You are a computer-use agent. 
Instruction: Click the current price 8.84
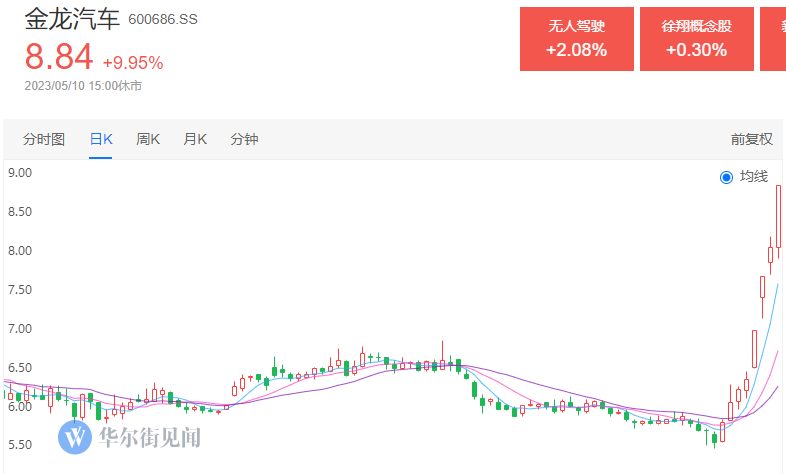coord(59,56)
